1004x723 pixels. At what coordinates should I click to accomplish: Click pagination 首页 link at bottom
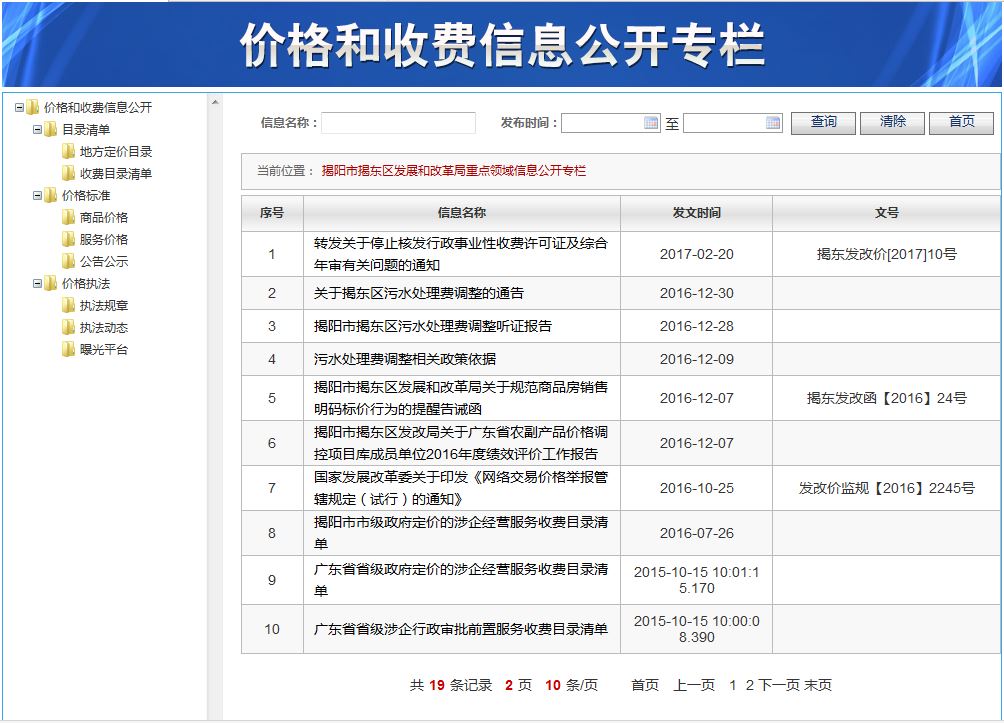(x=645, y=685)
